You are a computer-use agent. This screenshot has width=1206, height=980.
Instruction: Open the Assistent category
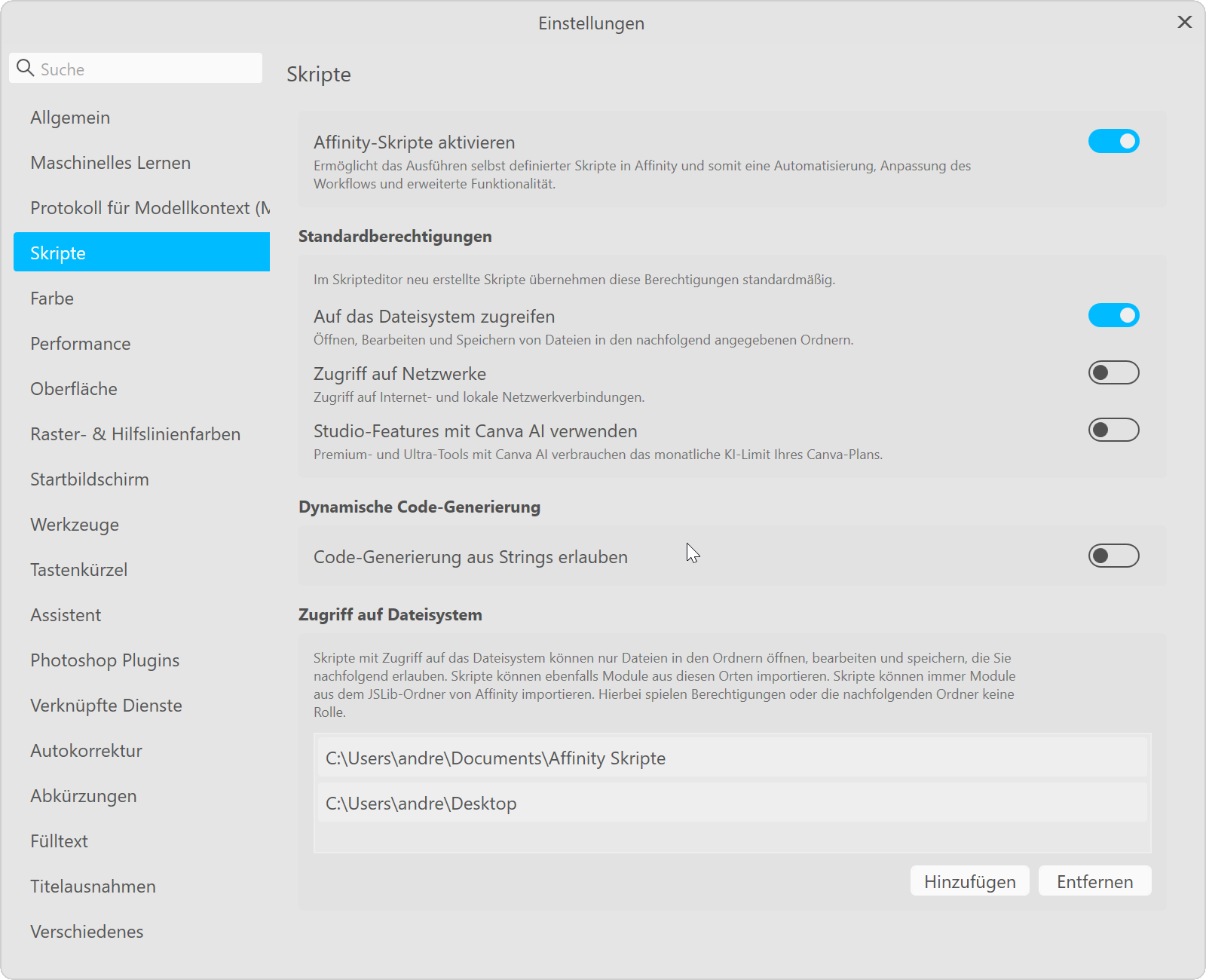(x=142, y=615)
